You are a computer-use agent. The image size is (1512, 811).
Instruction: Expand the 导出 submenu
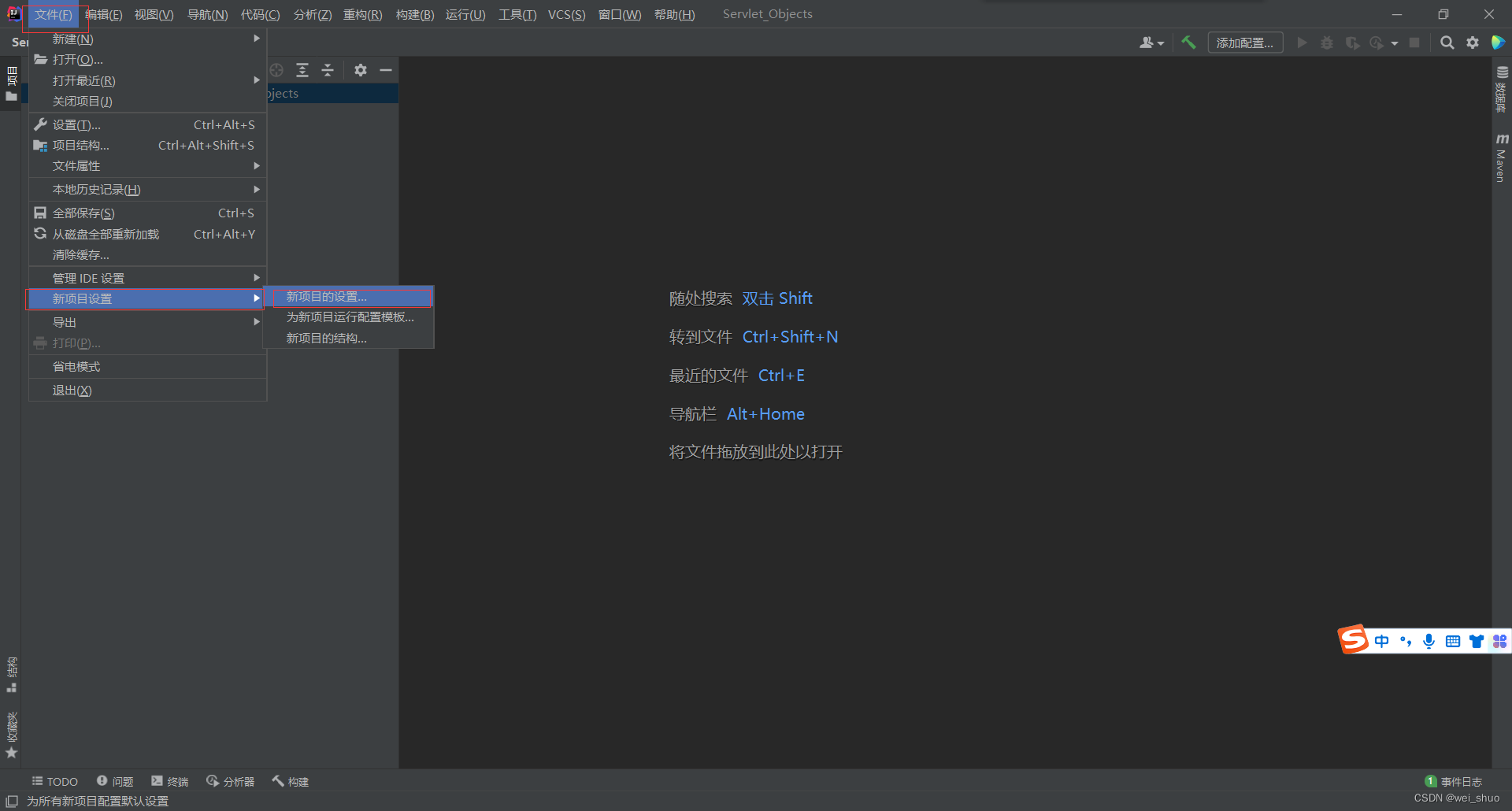pyautogui.click(x=147, y=322)
